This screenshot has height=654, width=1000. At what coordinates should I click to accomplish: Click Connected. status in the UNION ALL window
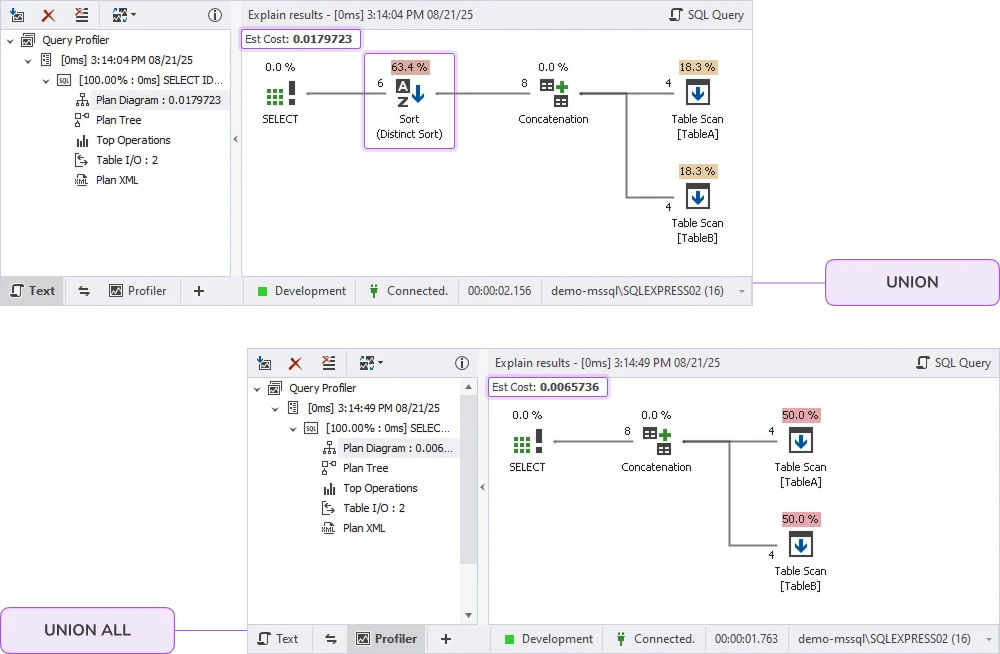point(656,639)
